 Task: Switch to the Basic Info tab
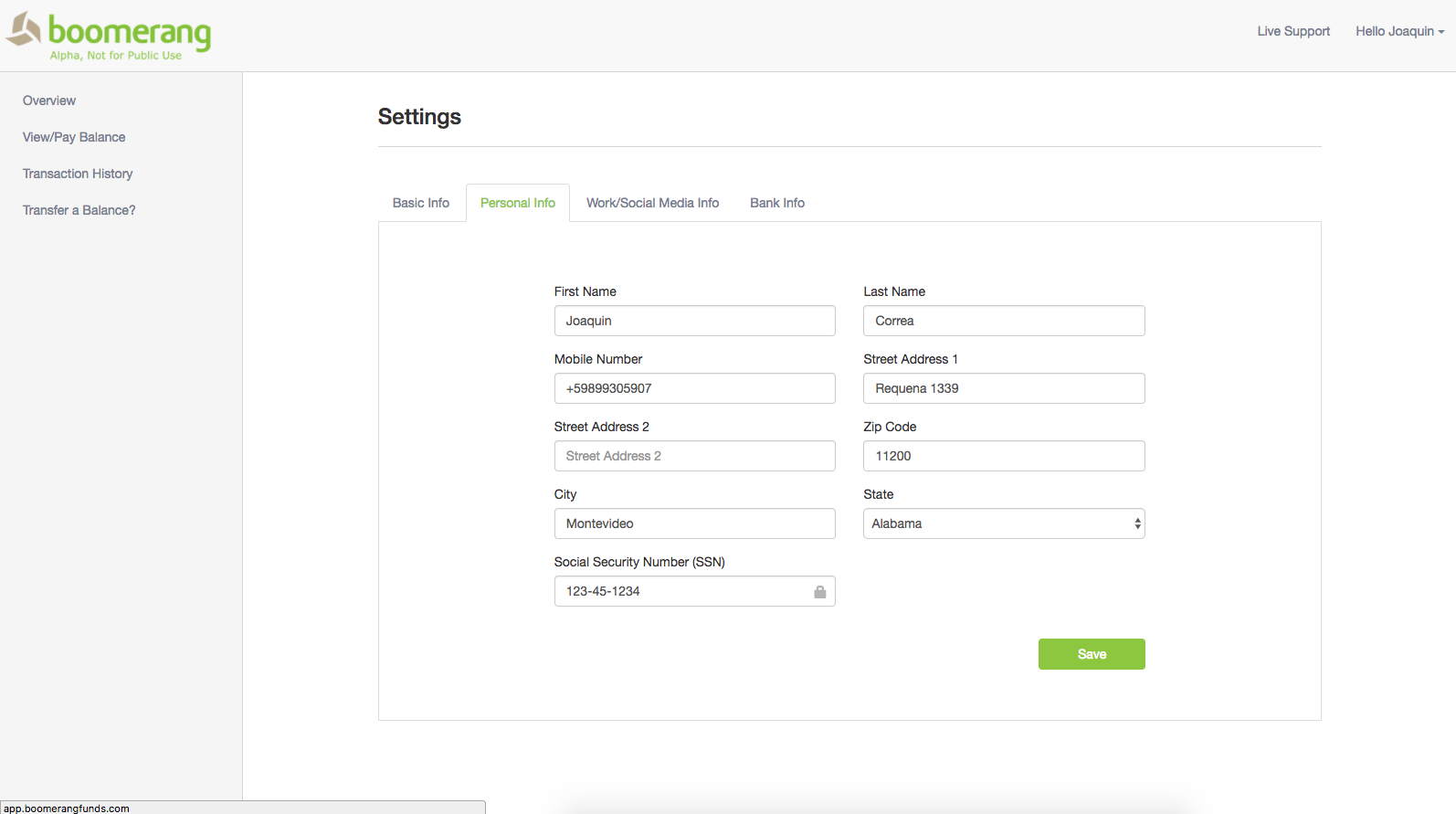(421, 203)
